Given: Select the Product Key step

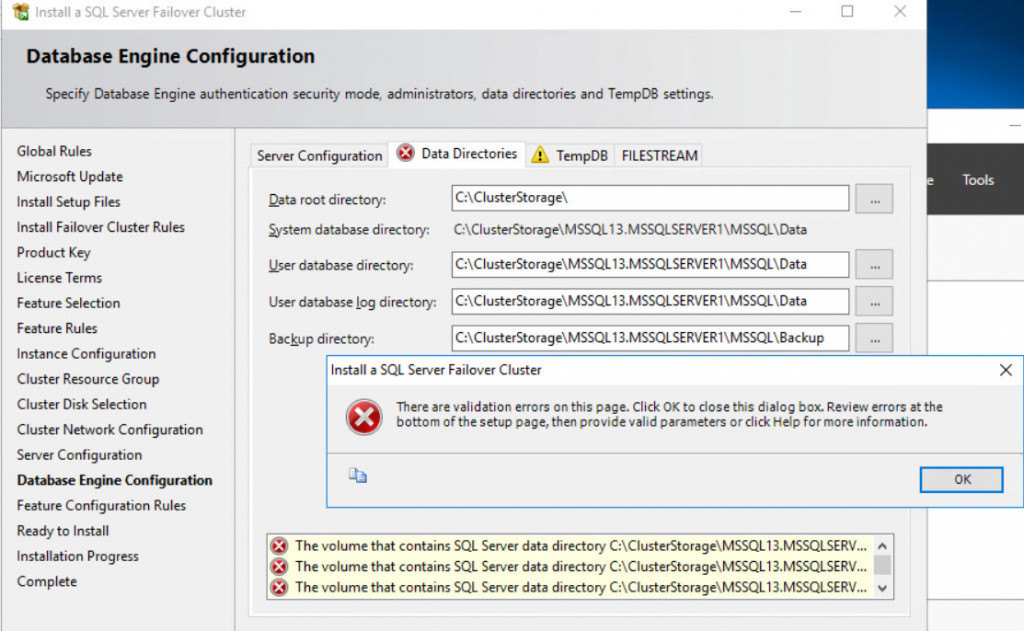Looking at the screenshot, I should pos(54,252).
